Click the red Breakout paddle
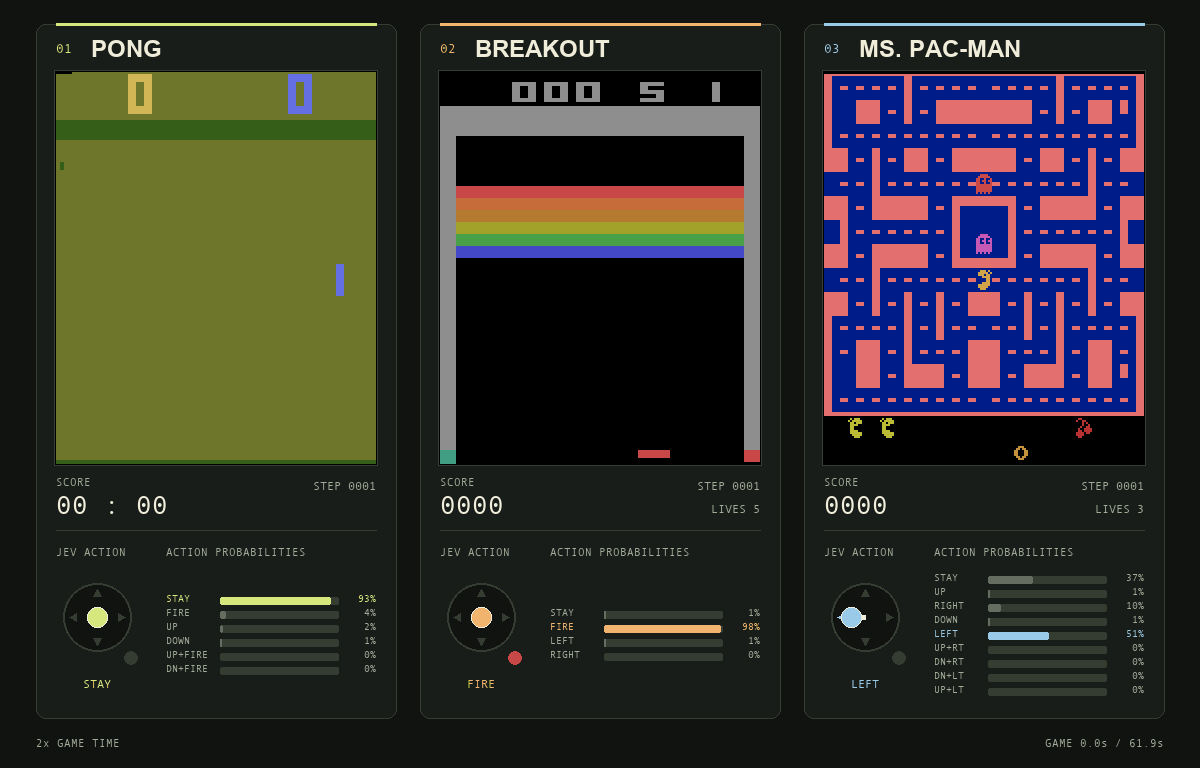1200x768 pixels. click(654, 454)
